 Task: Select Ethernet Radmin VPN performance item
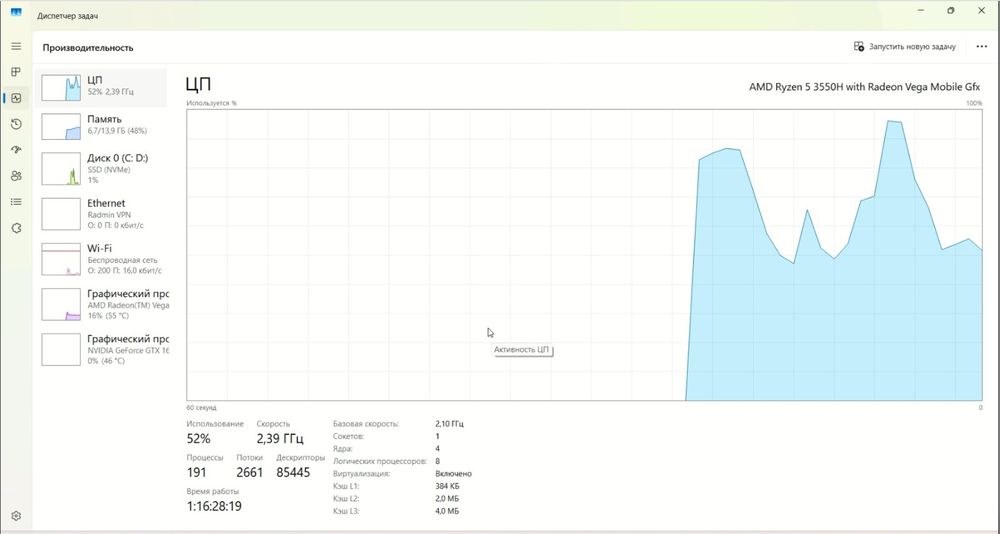coord(103,214)
